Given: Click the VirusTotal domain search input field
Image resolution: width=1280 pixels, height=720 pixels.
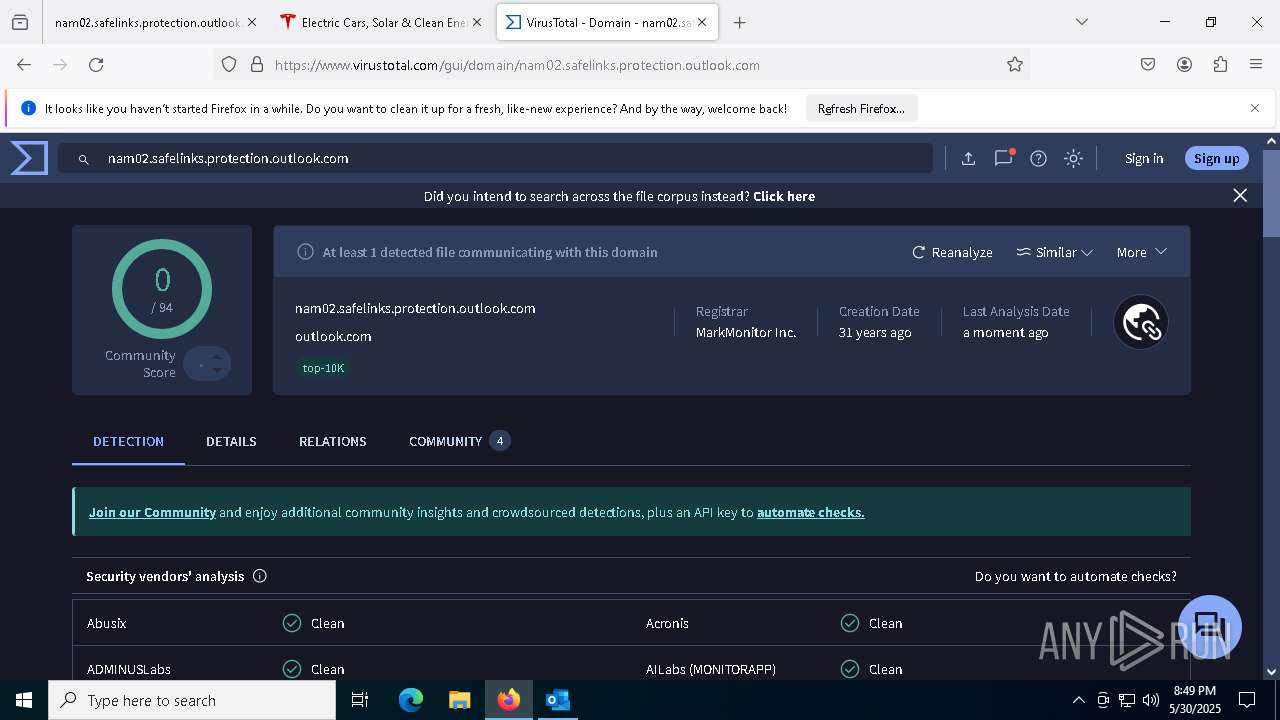Looking at the screenshot, I should 495,158.
